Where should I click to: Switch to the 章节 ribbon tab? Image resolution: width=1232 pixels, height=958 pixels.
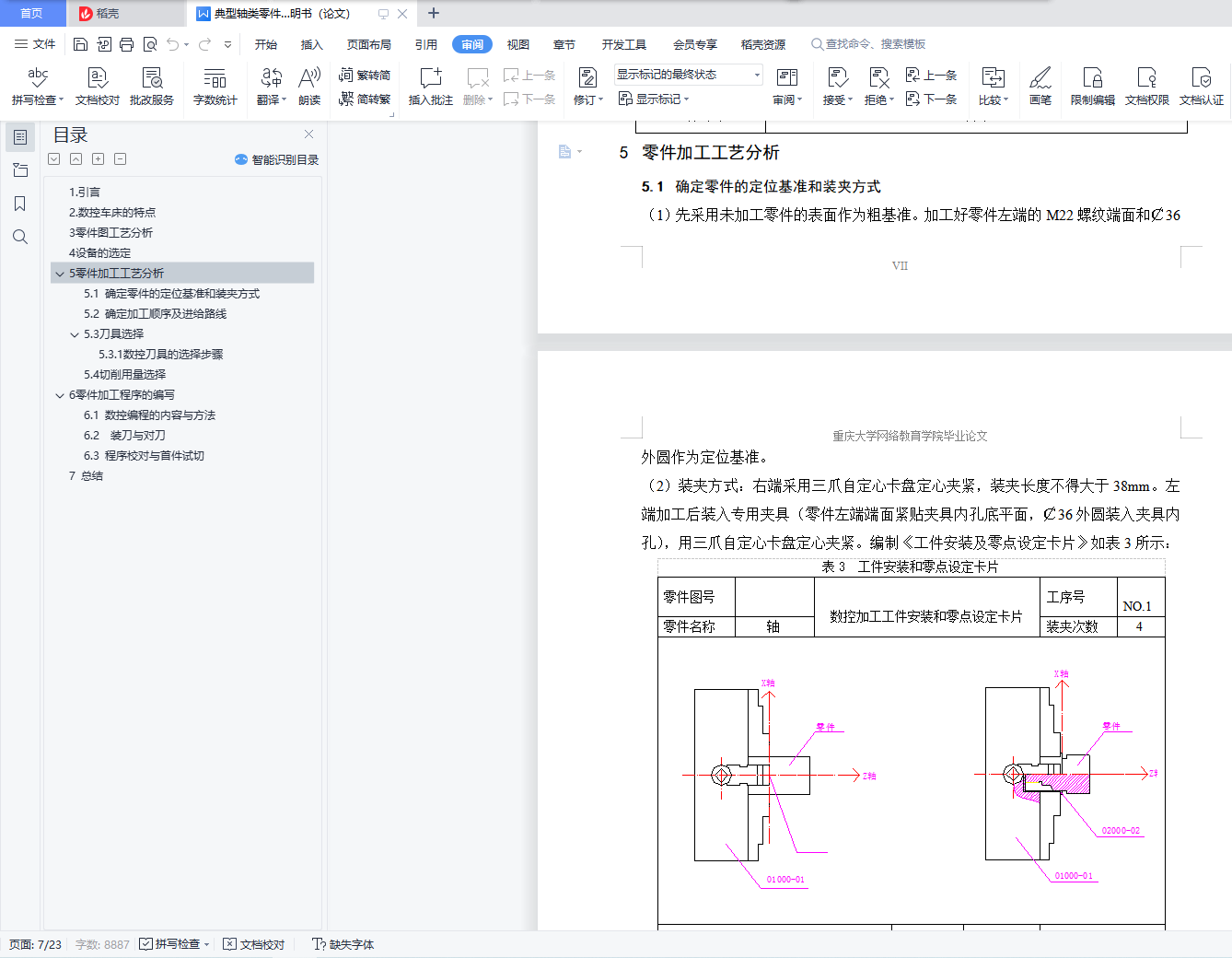coord(564,44)
